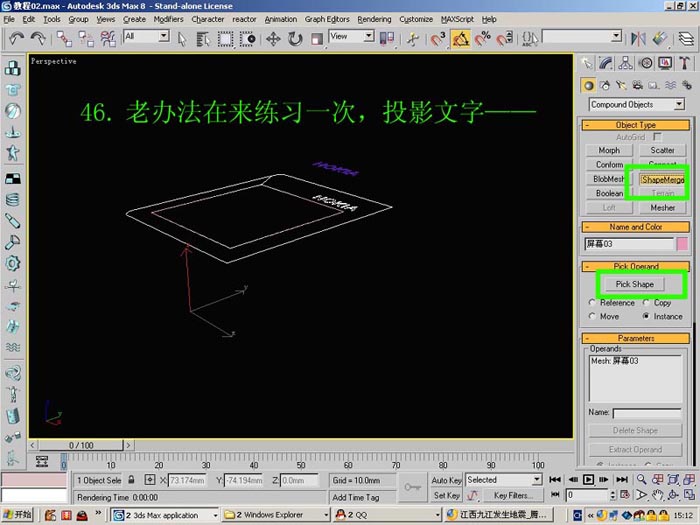
Task: Switch to the Display panel tab
Action: (665, 63)
